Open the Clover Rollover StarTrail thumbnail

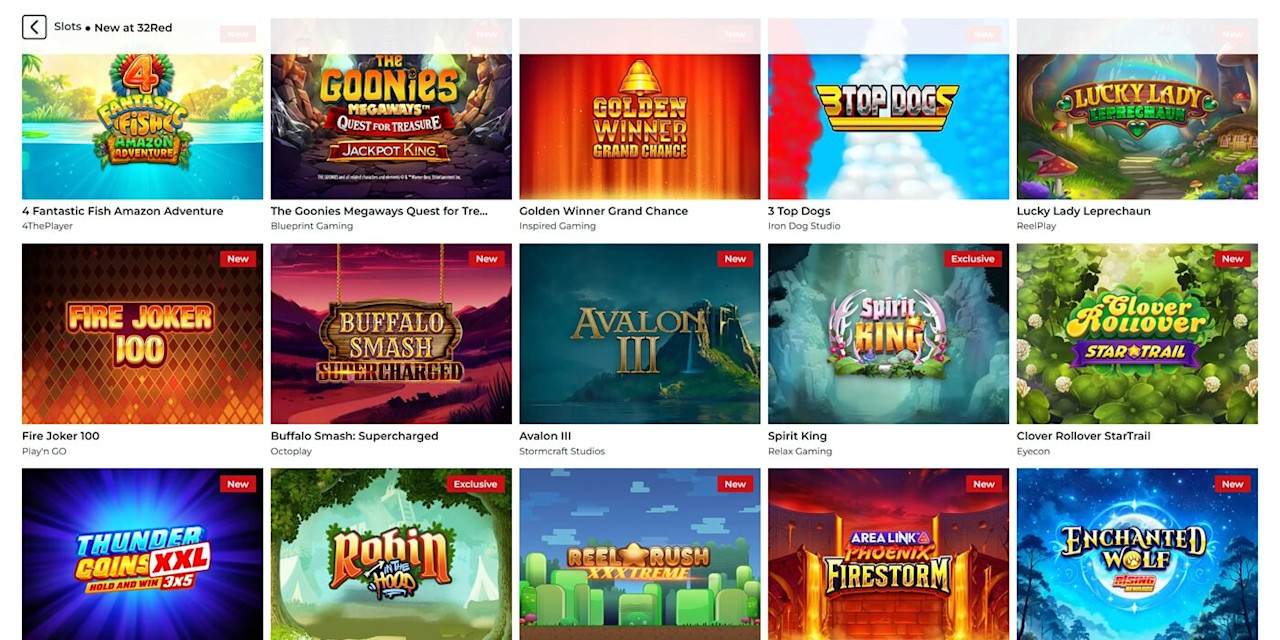1137,334
